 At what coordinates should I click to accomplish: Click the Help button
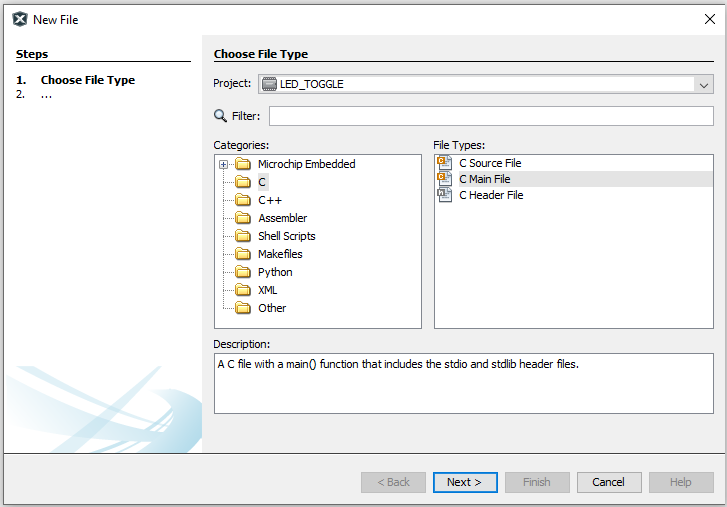pos(681,482)
